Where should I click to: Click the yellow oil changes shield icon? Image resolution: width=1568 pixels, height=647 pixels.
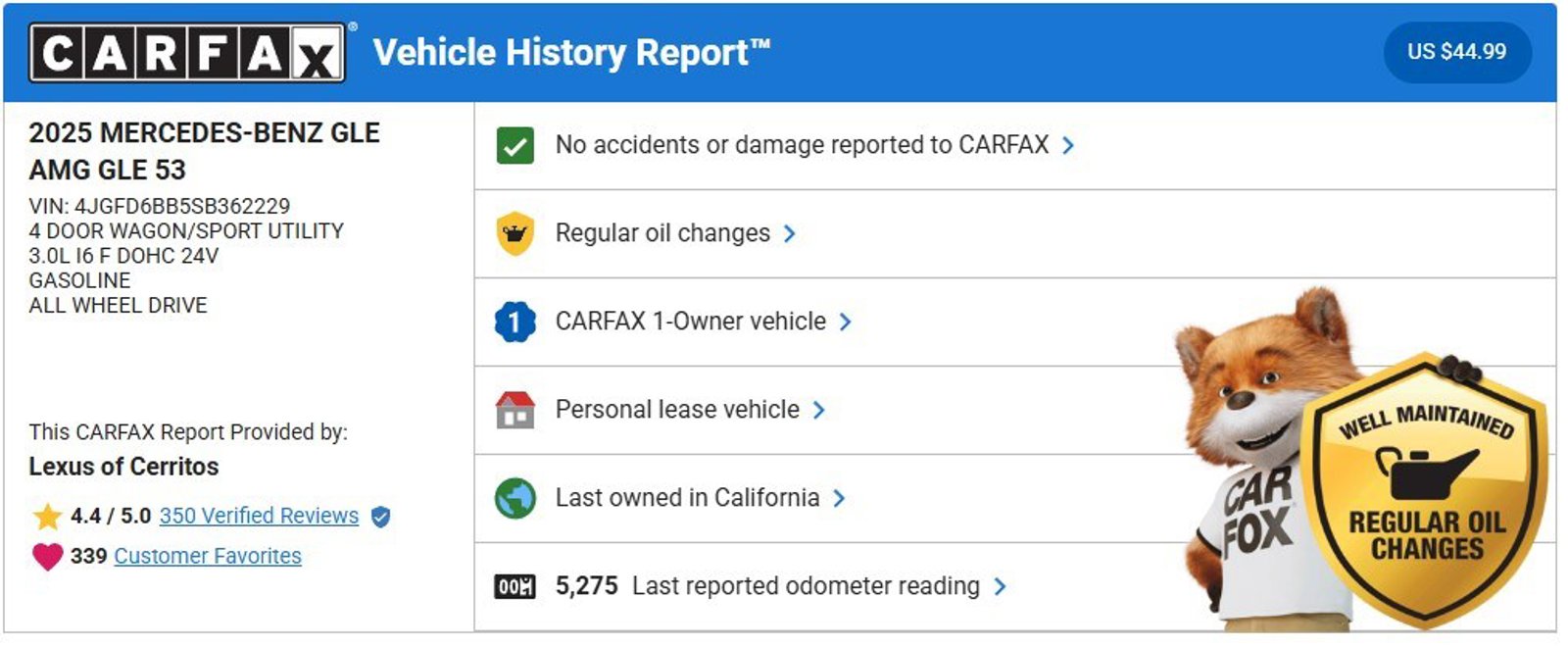pyautogui.click(x=515, y=234)
